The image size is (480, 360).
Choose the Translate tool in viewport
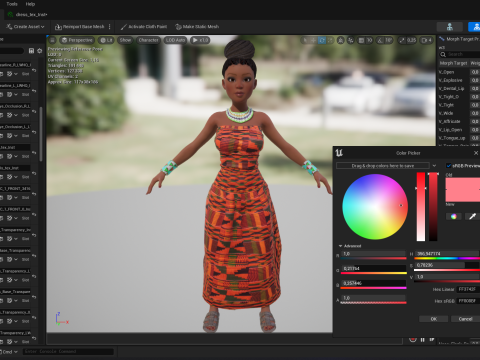(x=313, y=40)
